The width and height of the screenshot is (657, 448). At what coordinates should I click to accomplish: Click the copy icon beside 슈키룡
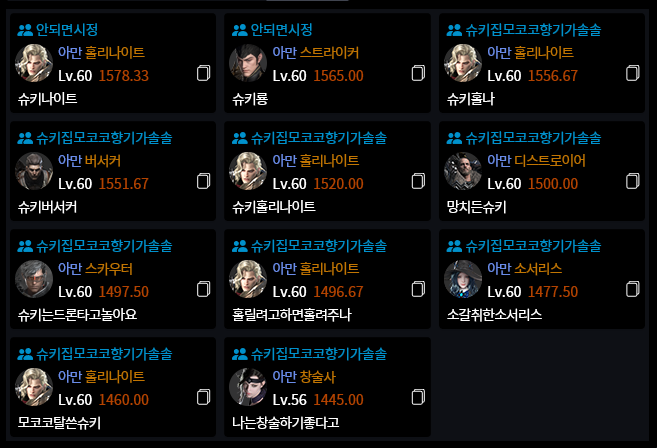[x=418, y=73]
